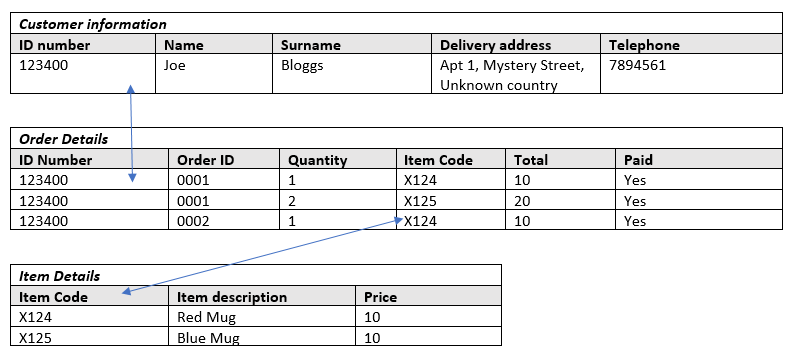Viewport: 807px width, 361px height.
Task: Click the Order Details table title
Action: (x=64, y=139)
